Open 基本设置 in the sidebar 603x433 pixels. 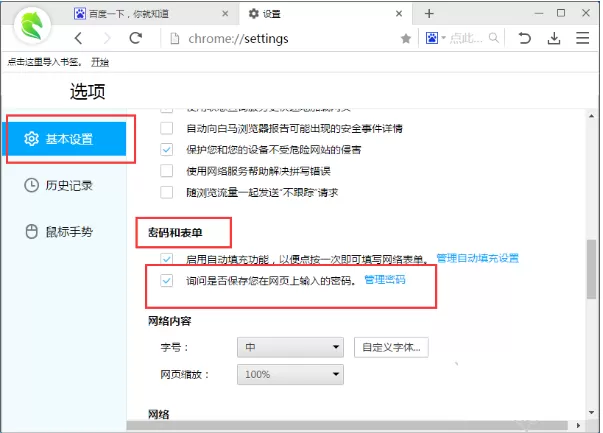tap(64, 139)
